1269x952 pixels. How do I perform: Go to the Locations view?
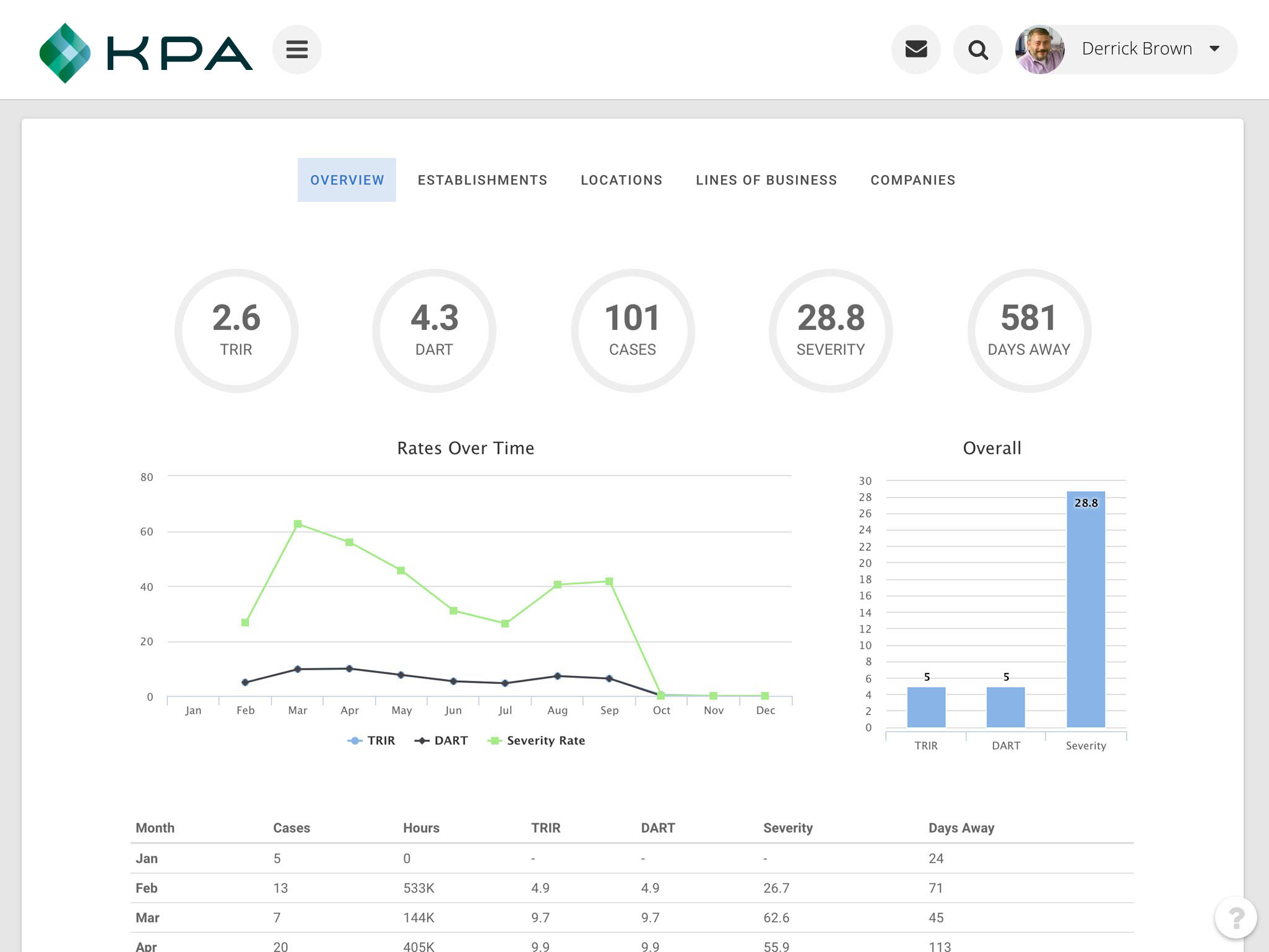(621, 180)
